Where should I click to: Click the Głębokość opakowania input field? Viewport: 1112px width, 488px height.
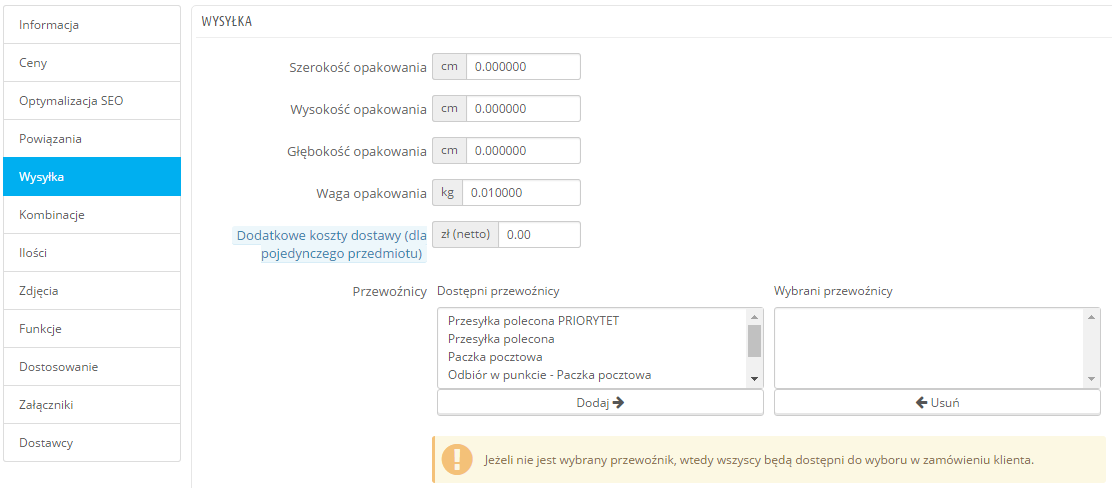(523, 151)
